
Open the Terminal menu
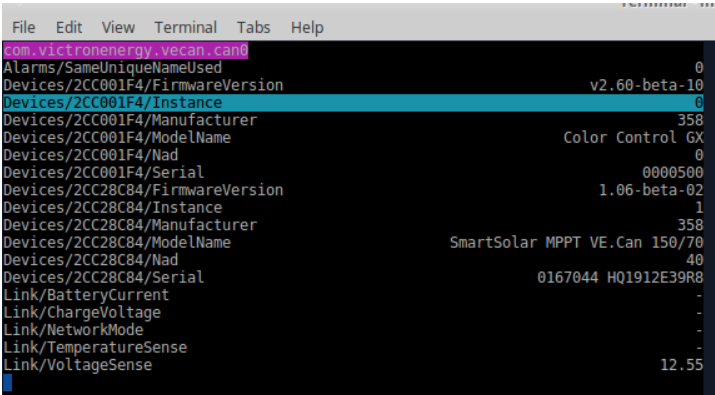(x=186, y=27)
